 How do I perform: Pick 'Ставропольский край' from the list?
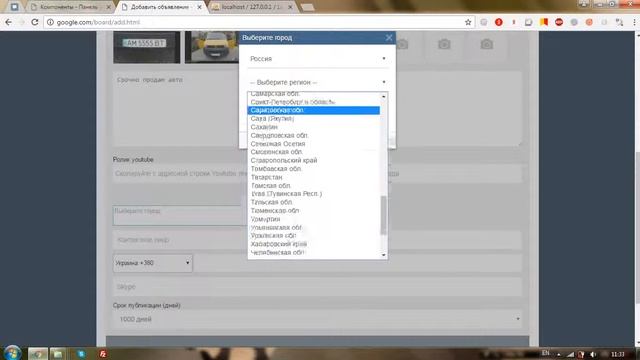313,160
